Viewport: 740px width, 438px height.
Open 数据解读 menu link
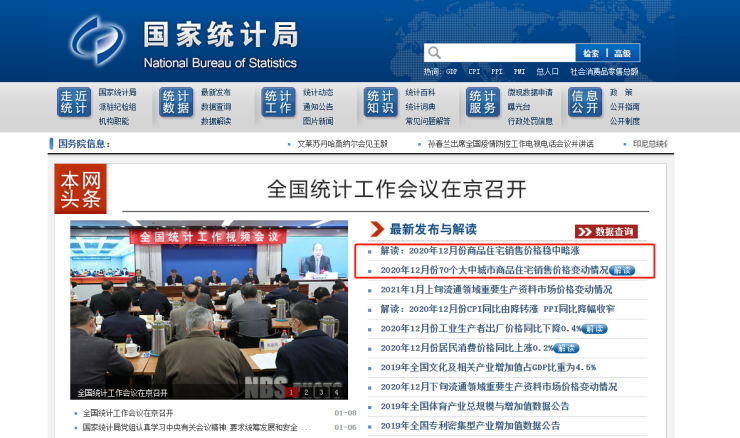pyautogui.click(x=216, y=121)
